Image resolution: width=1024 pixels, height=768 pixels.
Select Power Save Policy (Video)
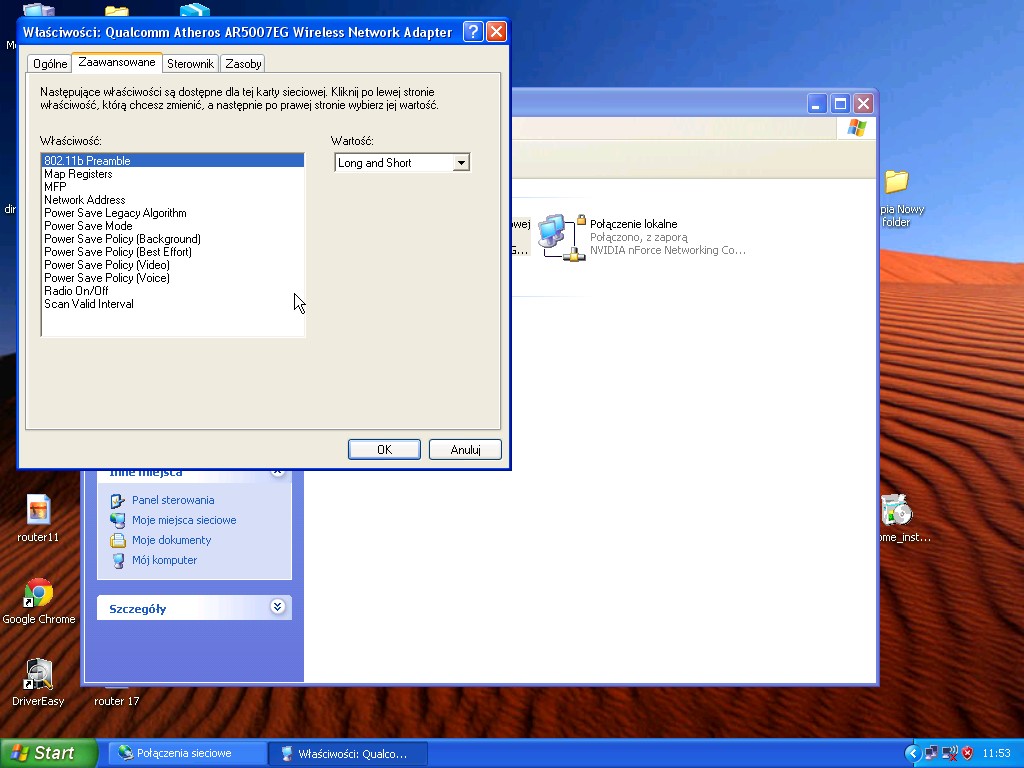click(x=173, y=265)
